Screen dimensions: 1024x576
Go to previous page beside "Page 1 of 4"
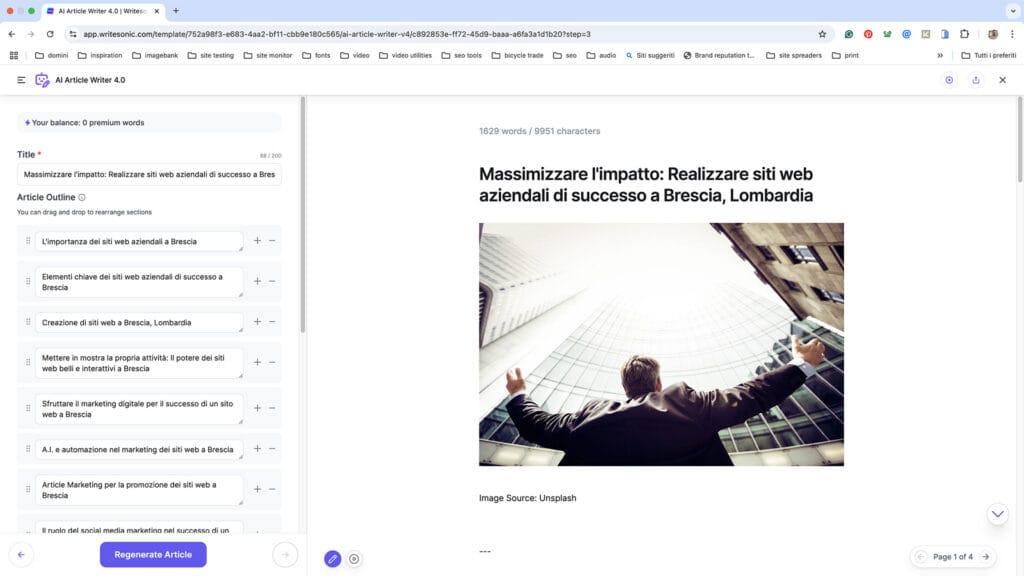coord(921,557)
